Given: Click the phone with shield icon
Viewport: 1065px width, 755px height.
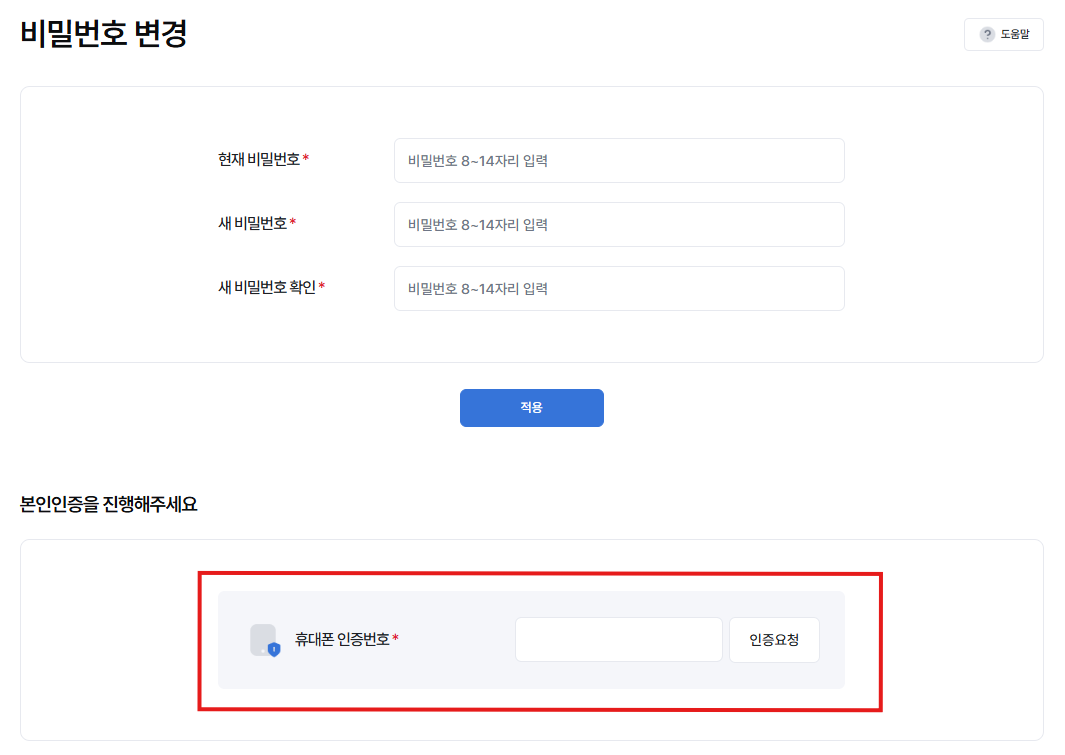Looking at the screenshot, I should coord(264,640).
